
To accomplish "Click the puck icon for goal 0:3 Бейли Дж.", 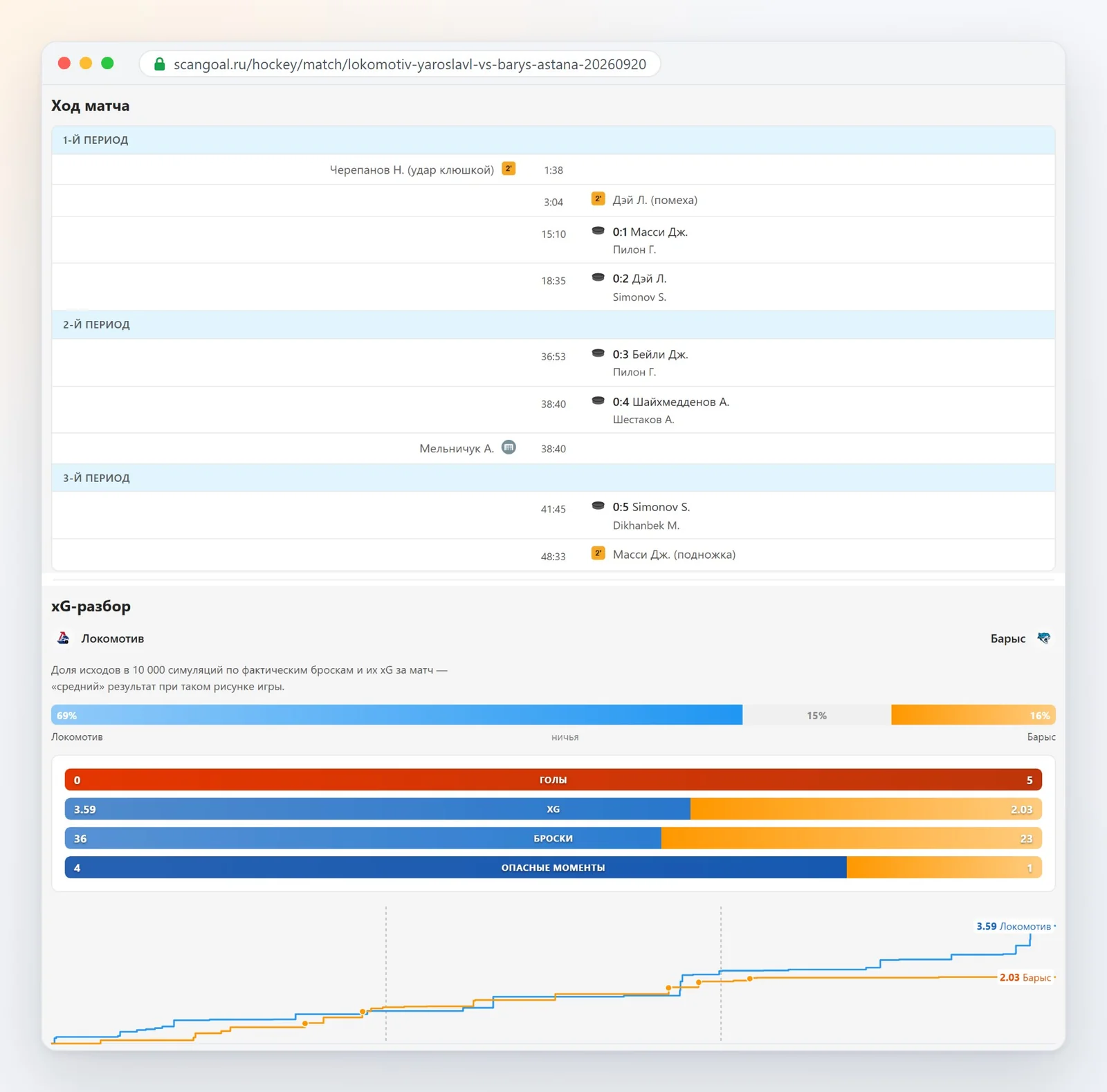I will [x=598, y=353].
